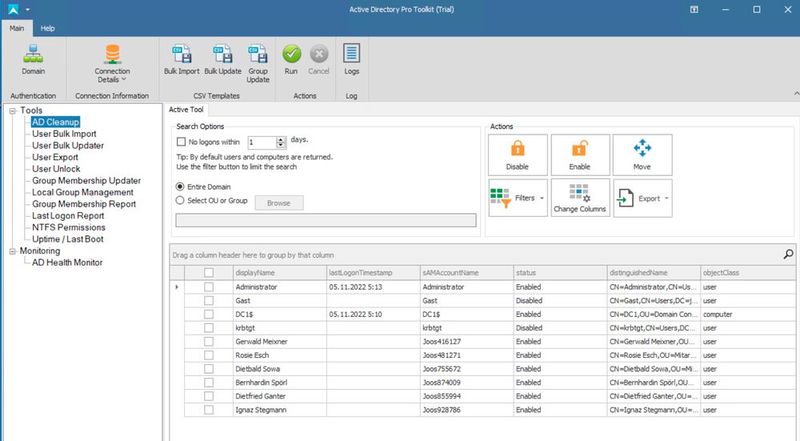Select the Entire Domain radio button
This screenshot has width=800, height=441.
coord(180,187)
